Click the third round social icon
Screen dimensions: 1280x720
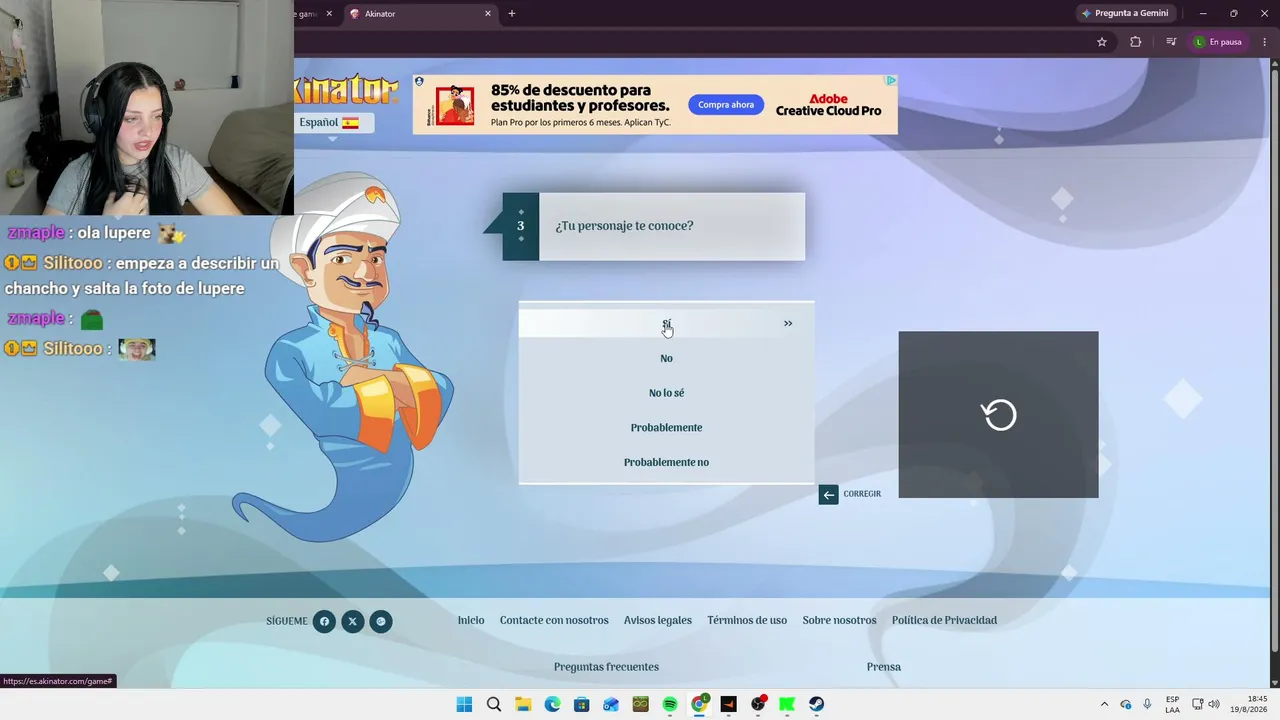coord(381,621)
